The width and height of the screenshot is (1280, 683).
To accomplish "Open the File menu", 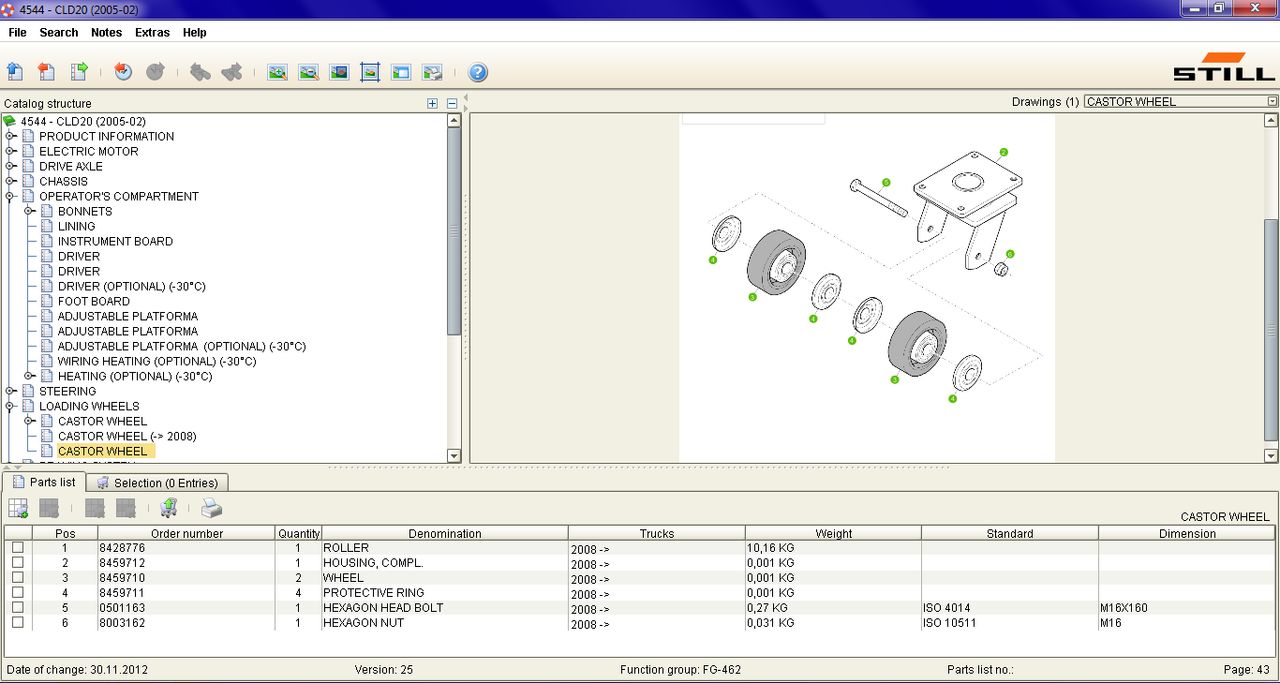I will pyautogui.click(x=17, y=32).
